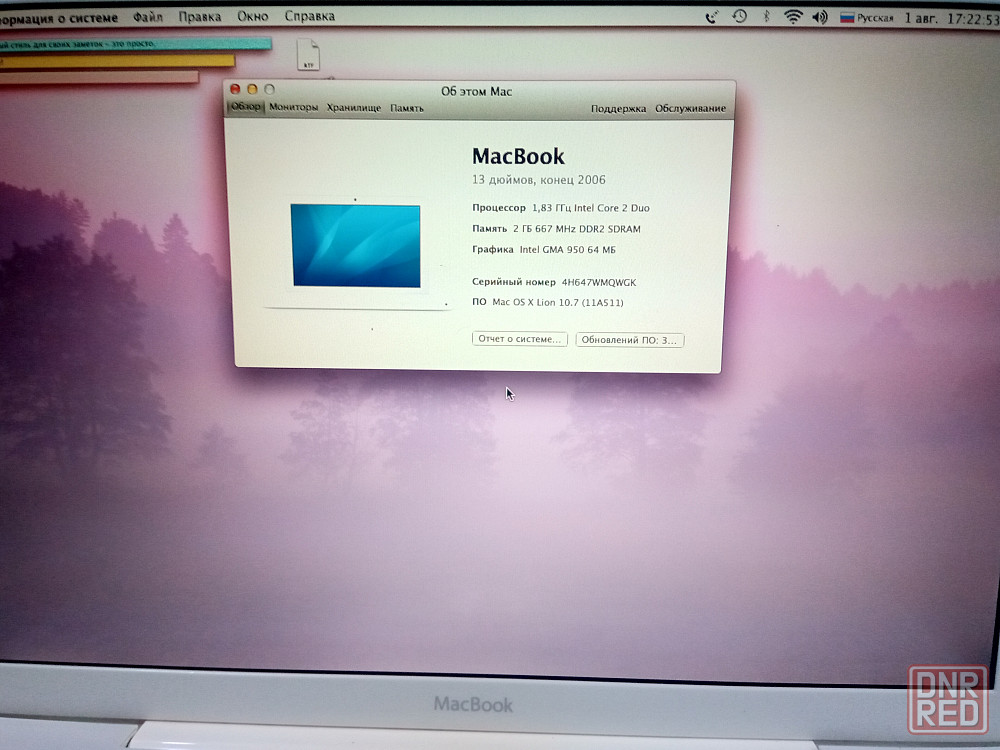The width and height of the screenshot is (1000, 750).
Task: Open the volume icon in menu bar
Action: tap(820, 17)
